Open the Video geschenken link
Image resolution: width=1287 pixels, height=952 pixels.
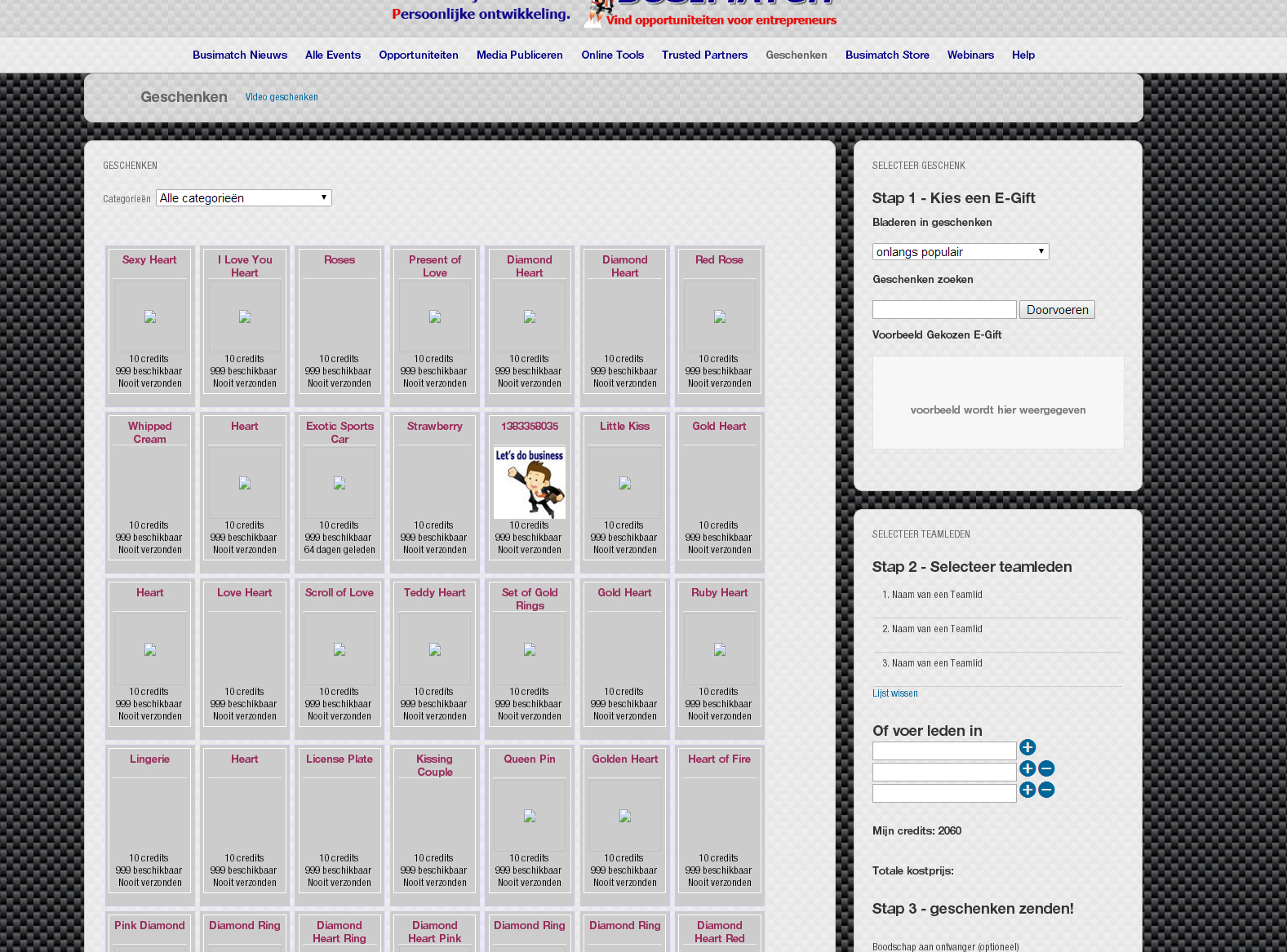click(x=282, y=97)
